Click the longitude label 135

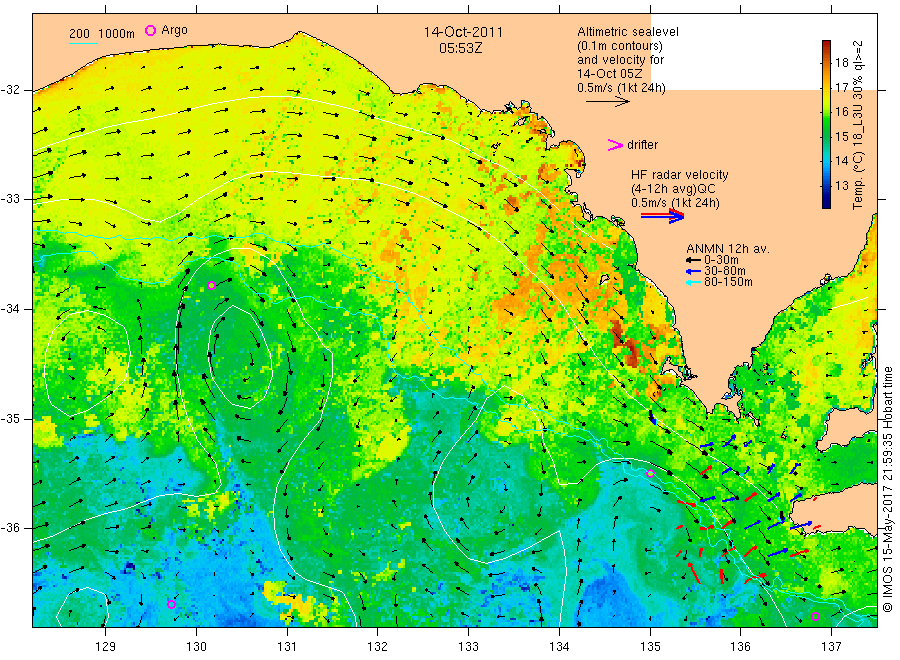[650, 647]
